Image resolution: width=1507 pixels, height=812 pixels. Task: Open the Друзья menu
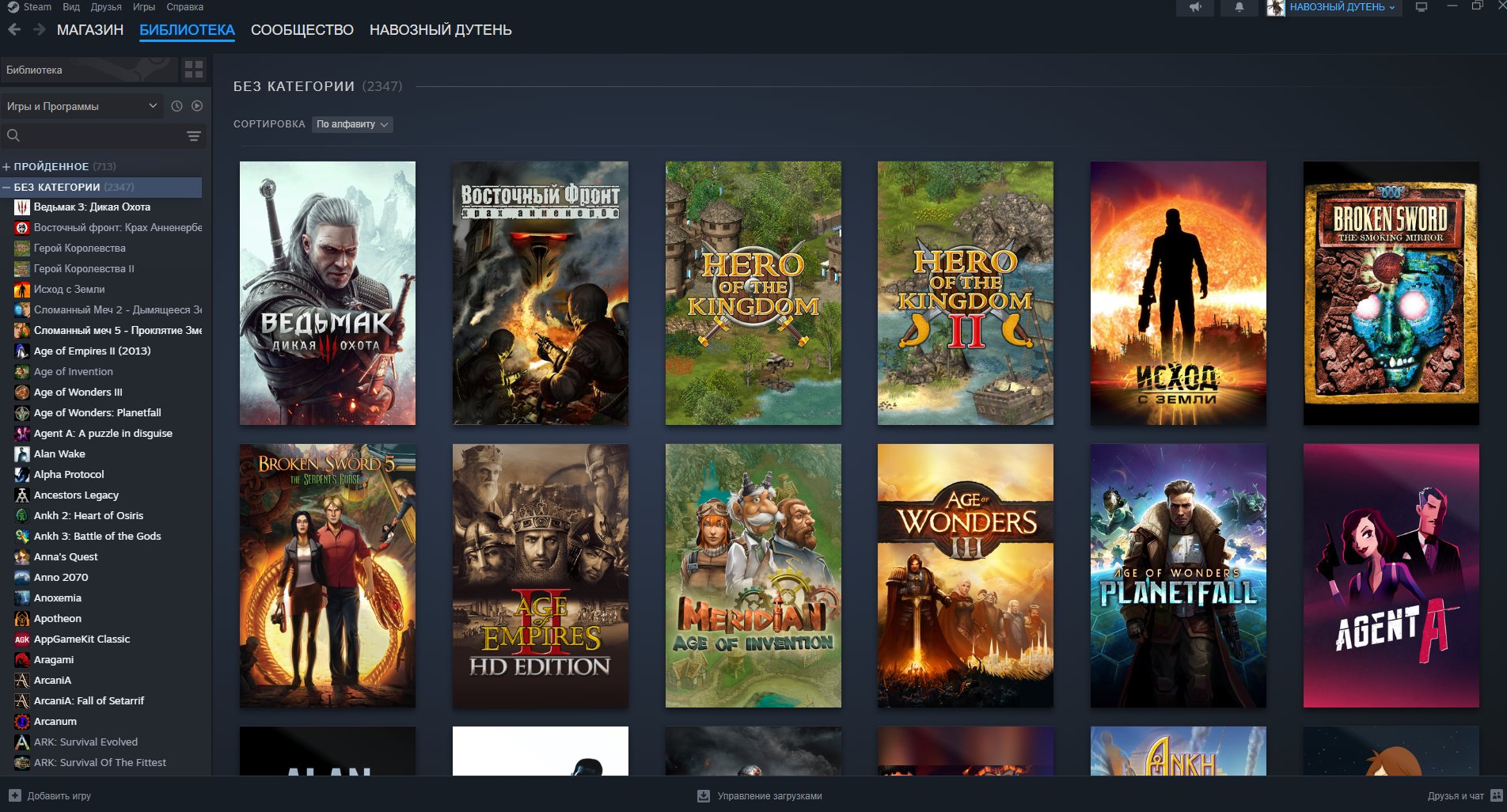point(106,7)
